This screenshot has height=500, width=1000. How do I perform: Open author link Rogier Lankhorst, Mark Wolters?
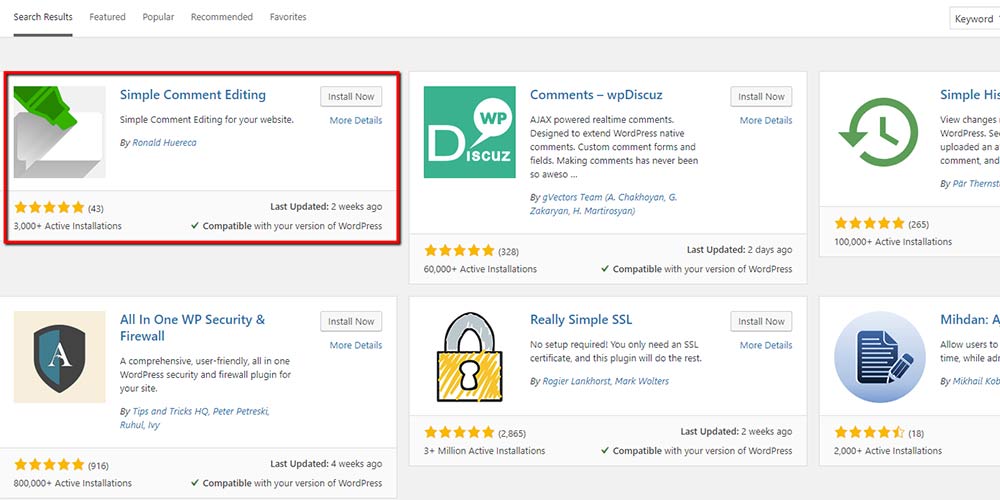(x=606, y=381)
